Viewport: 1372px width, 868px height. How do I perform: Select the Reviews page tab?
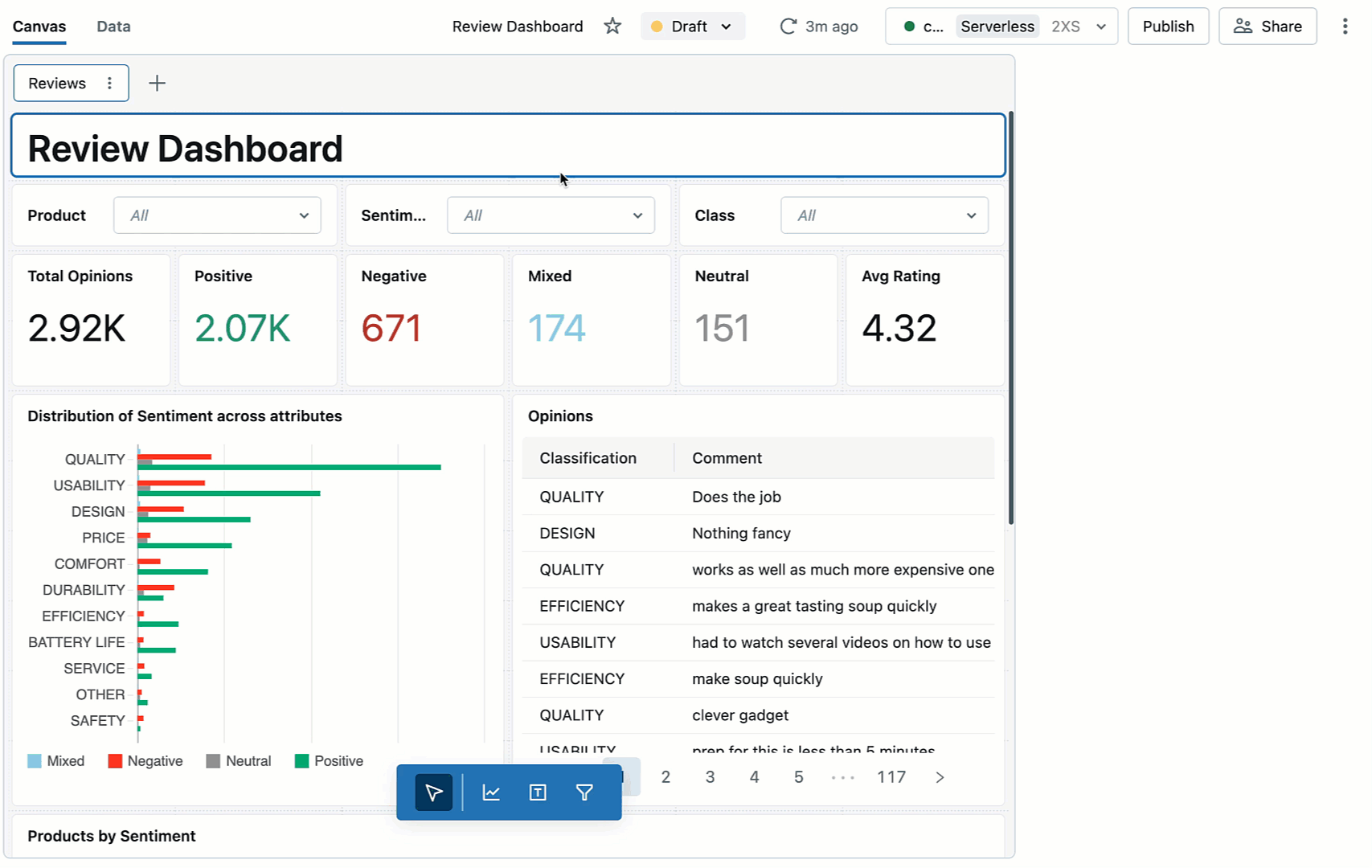(x=57, y=84)
